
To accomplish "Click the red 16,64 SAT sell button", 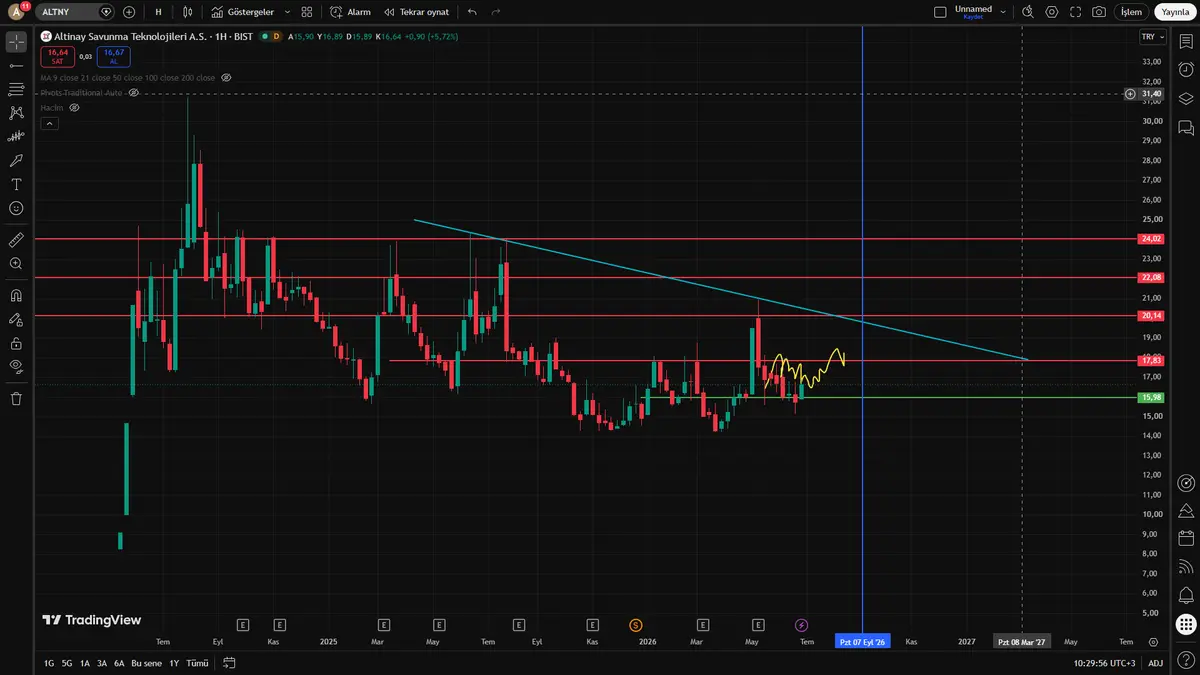I will coord(57,56).
